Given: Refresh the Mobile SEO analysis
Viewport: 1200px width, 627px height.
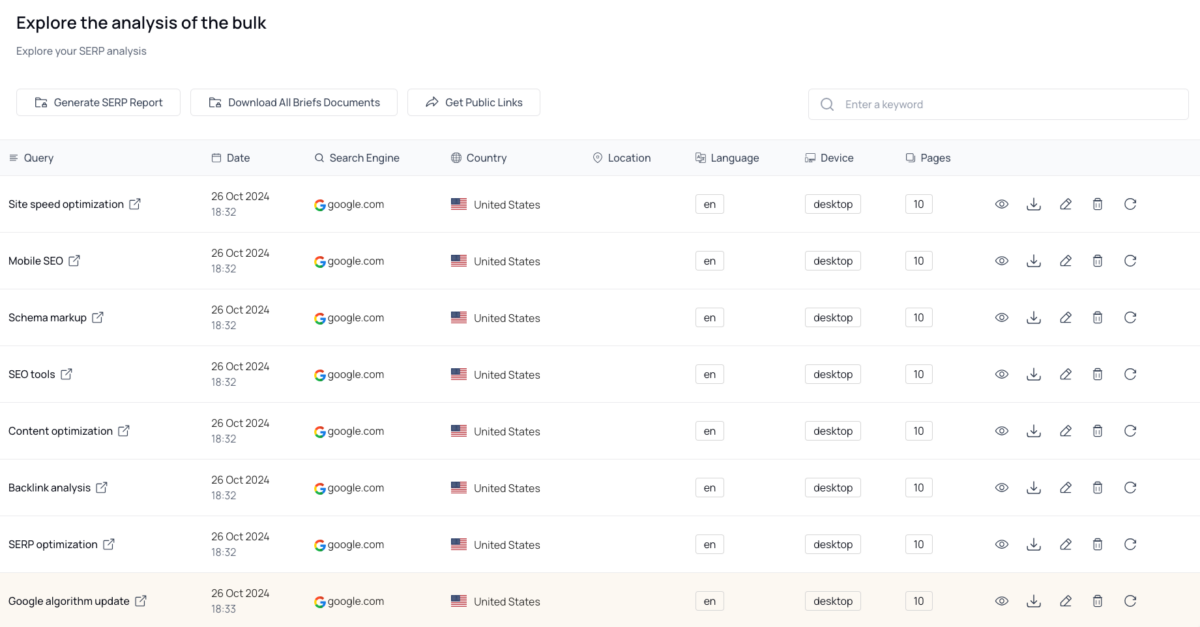Looking at the screenshot, I should click(1130, 261).
